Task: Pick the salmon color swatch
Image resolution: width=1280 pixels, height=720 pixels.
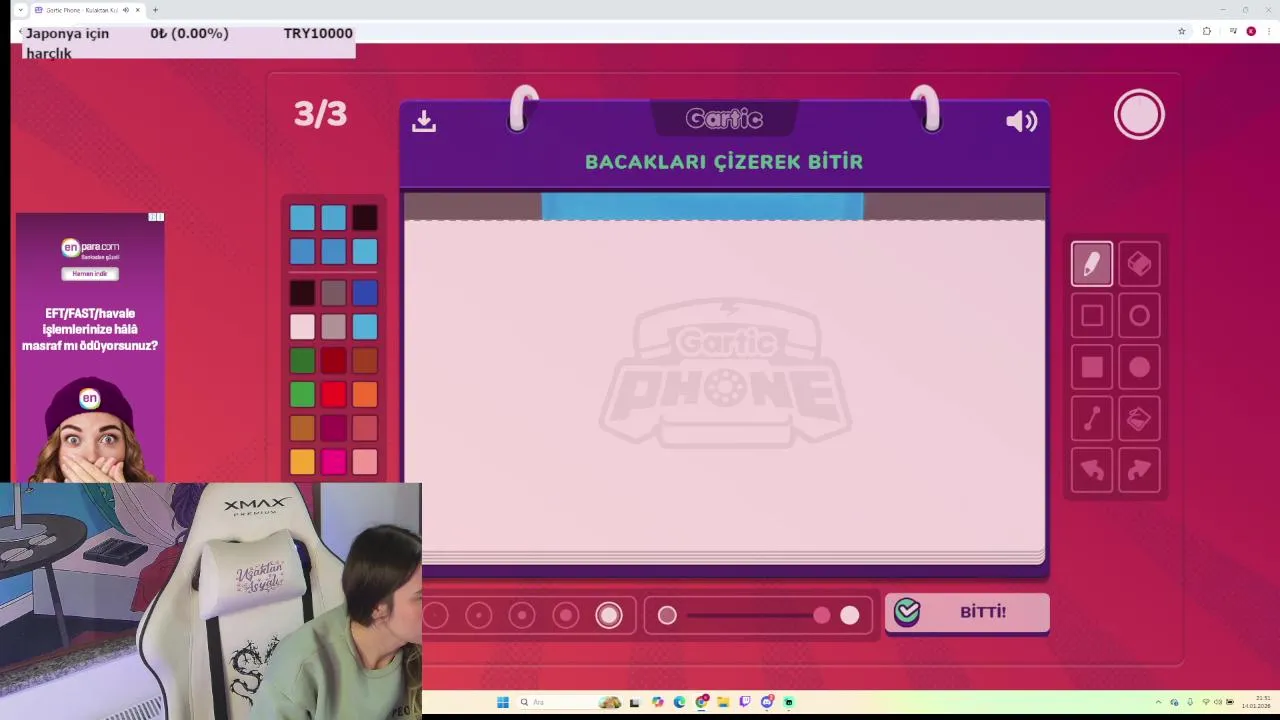Action: 365,428
